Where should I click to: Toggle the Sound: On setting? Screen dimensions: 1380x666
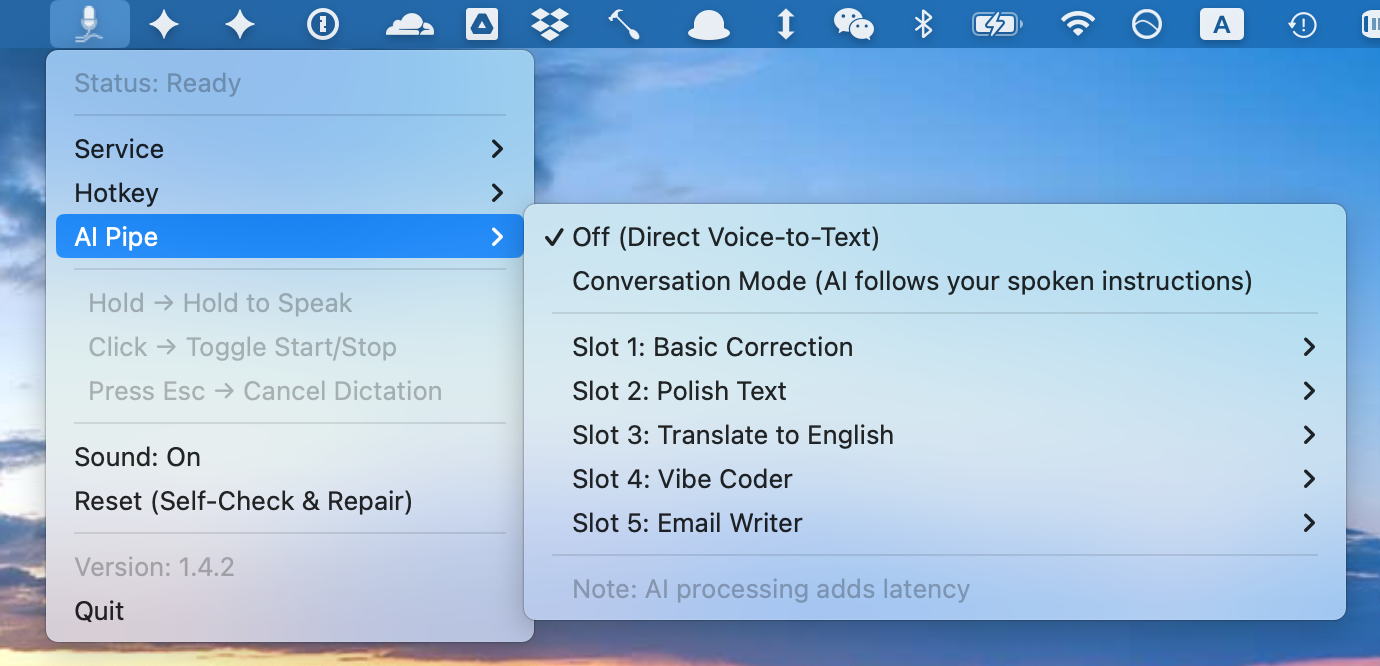pyautogui.click(x=138, y=457)
